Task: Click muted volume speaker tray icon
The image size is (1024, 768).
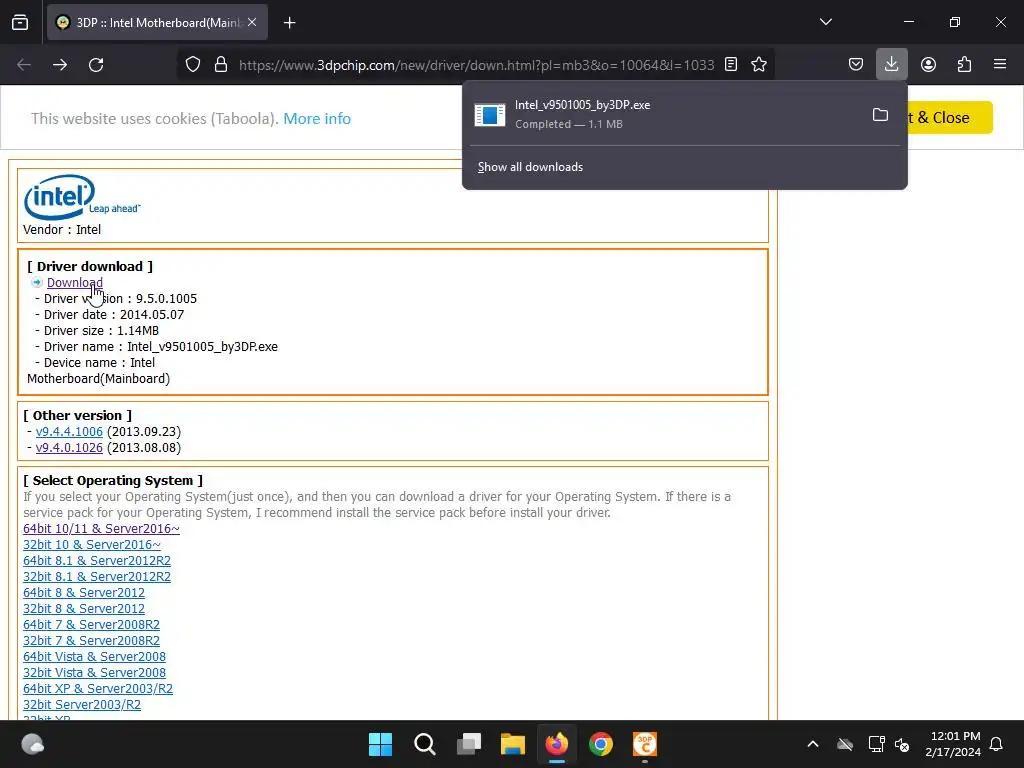Action: (x=903, y=744)
